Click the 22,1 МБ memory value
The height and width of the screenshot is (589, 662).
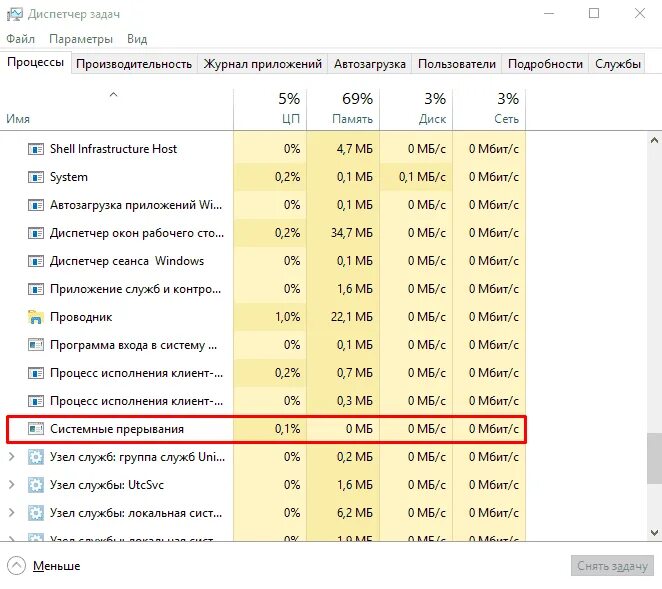(352, 317)
